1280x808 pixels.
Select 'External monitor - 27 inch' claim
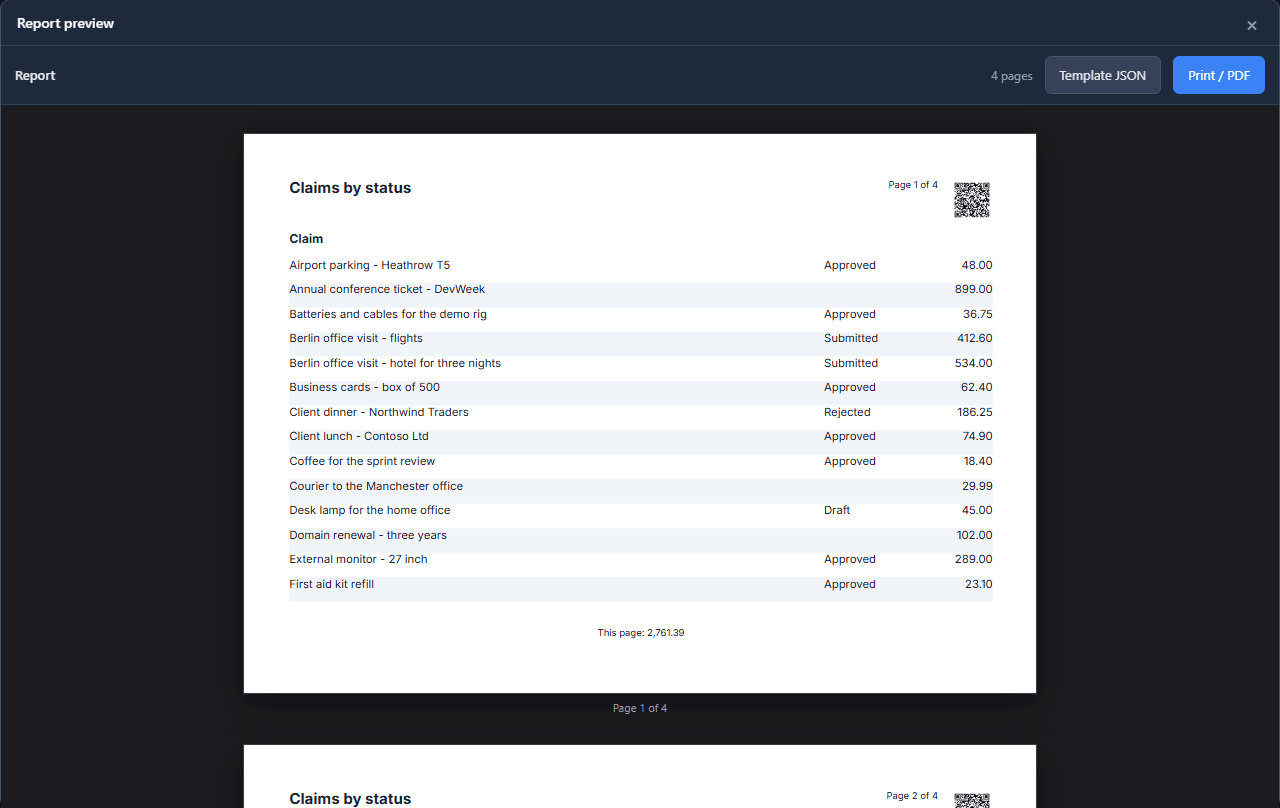click(x=358, y=559)
